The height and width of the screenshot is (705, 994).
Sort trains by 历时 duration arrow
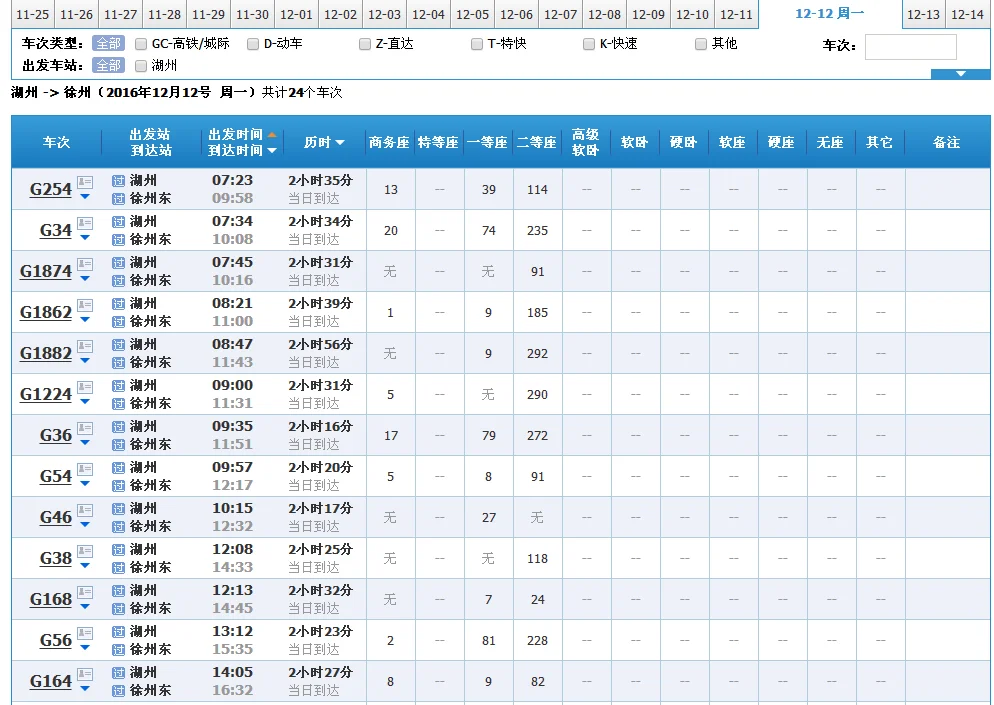pos(340,142)
